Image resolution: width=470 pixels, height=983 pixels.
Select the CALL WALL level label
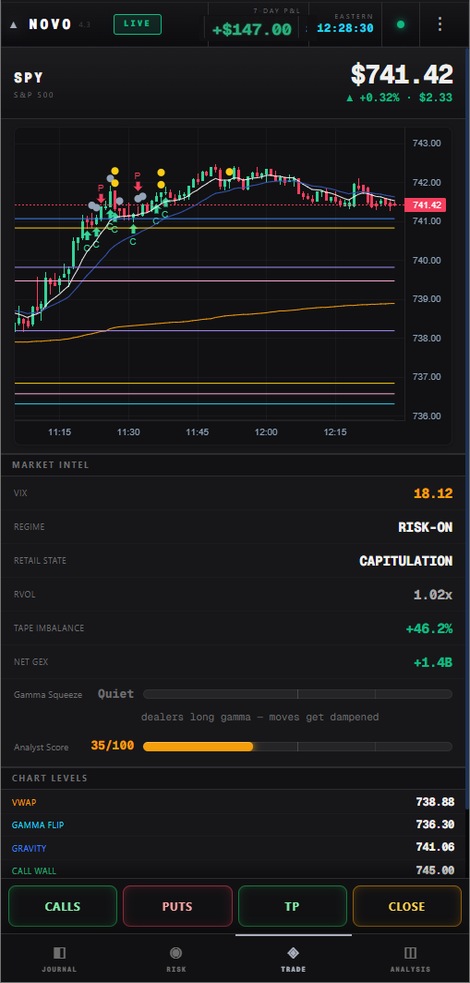click(x=34, y=871)
